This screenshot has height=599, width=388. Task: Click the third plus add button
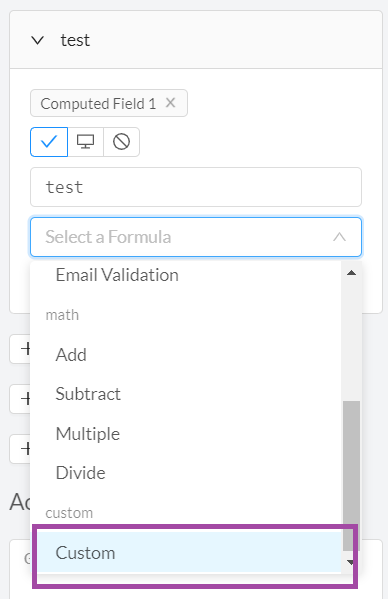20,448
